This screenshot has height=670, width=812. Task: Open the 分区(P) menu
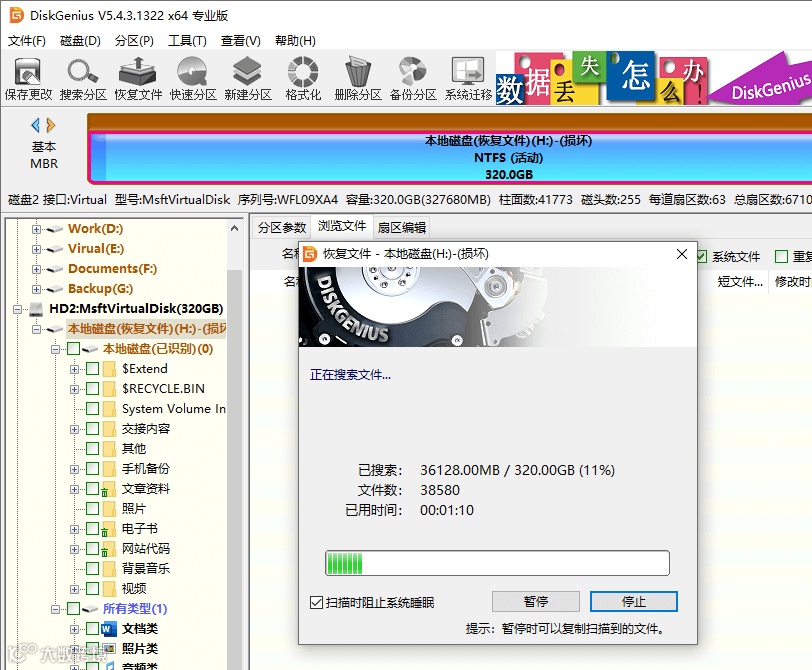[x=134, y=40]
